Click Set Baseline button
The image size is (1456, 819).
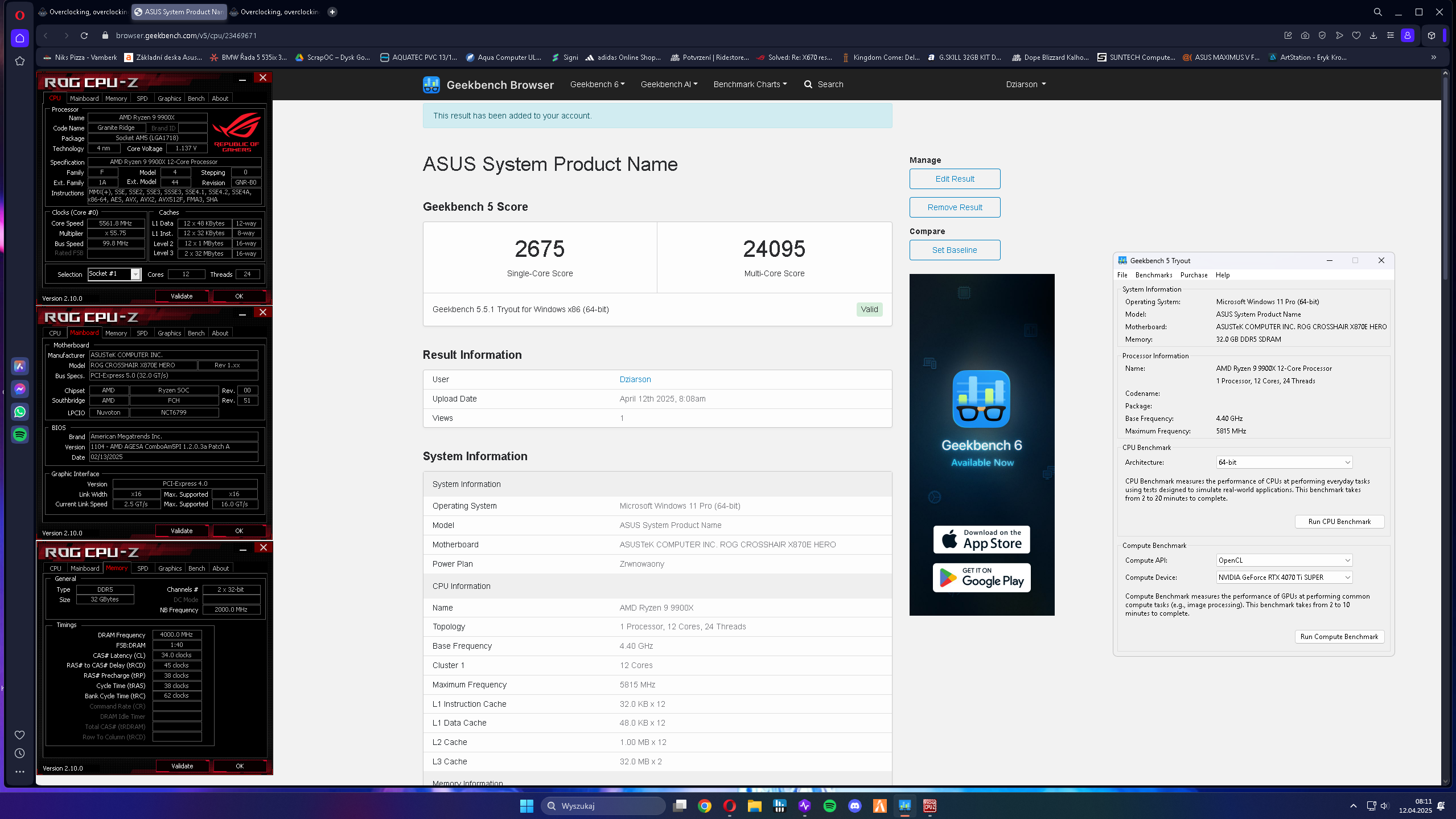955,250
